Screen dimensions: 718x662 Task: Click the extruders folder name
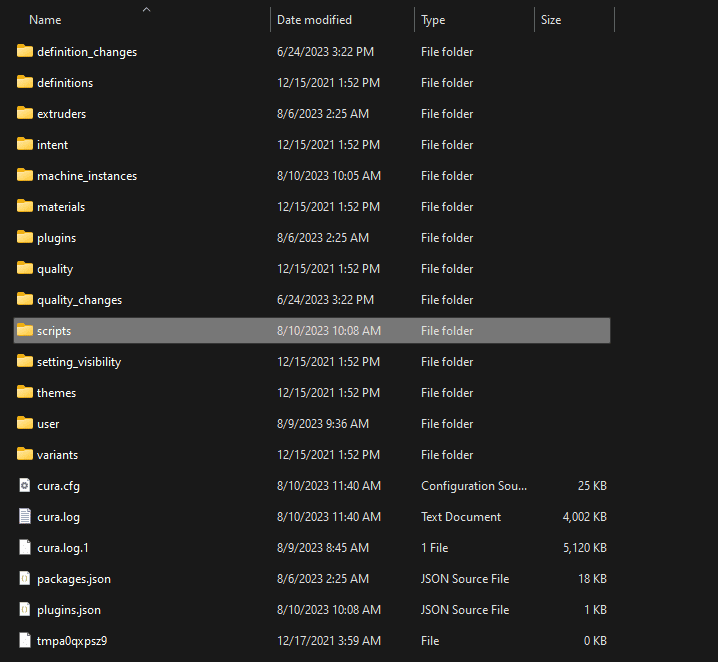click(x=61, y=114)
